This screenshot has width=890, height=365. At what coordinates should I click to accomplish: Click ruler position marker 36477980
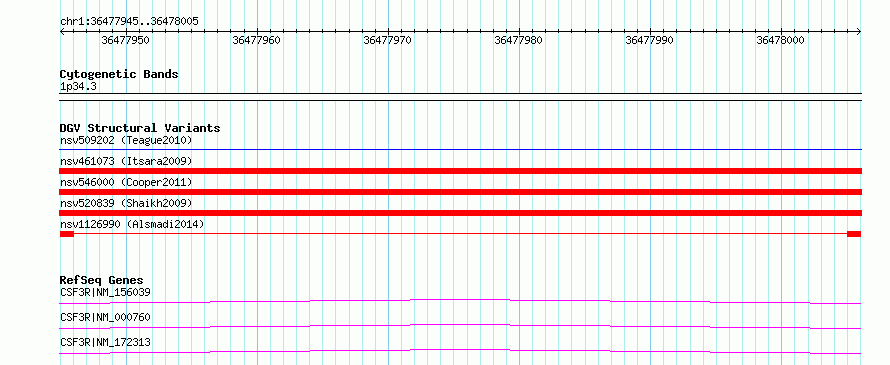click(x=518, y=40)
